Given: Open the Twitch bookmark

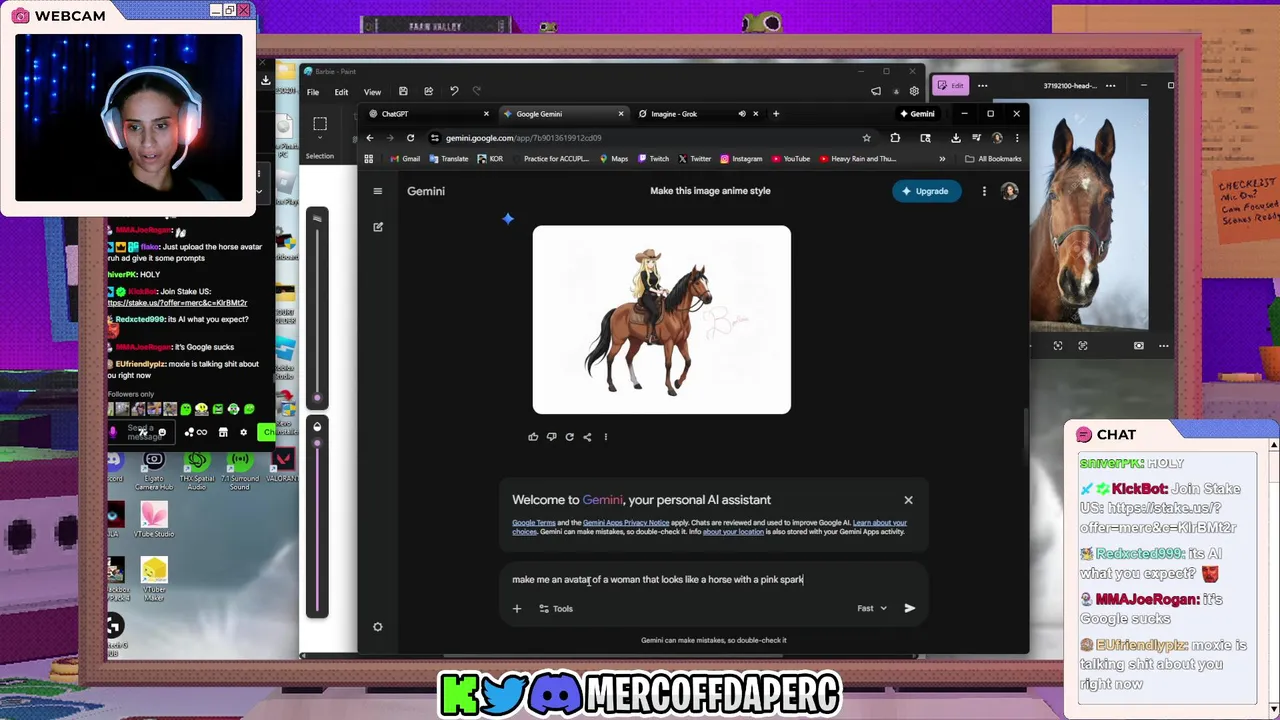Looking at the screenshot, I should (x=653, y=159).
